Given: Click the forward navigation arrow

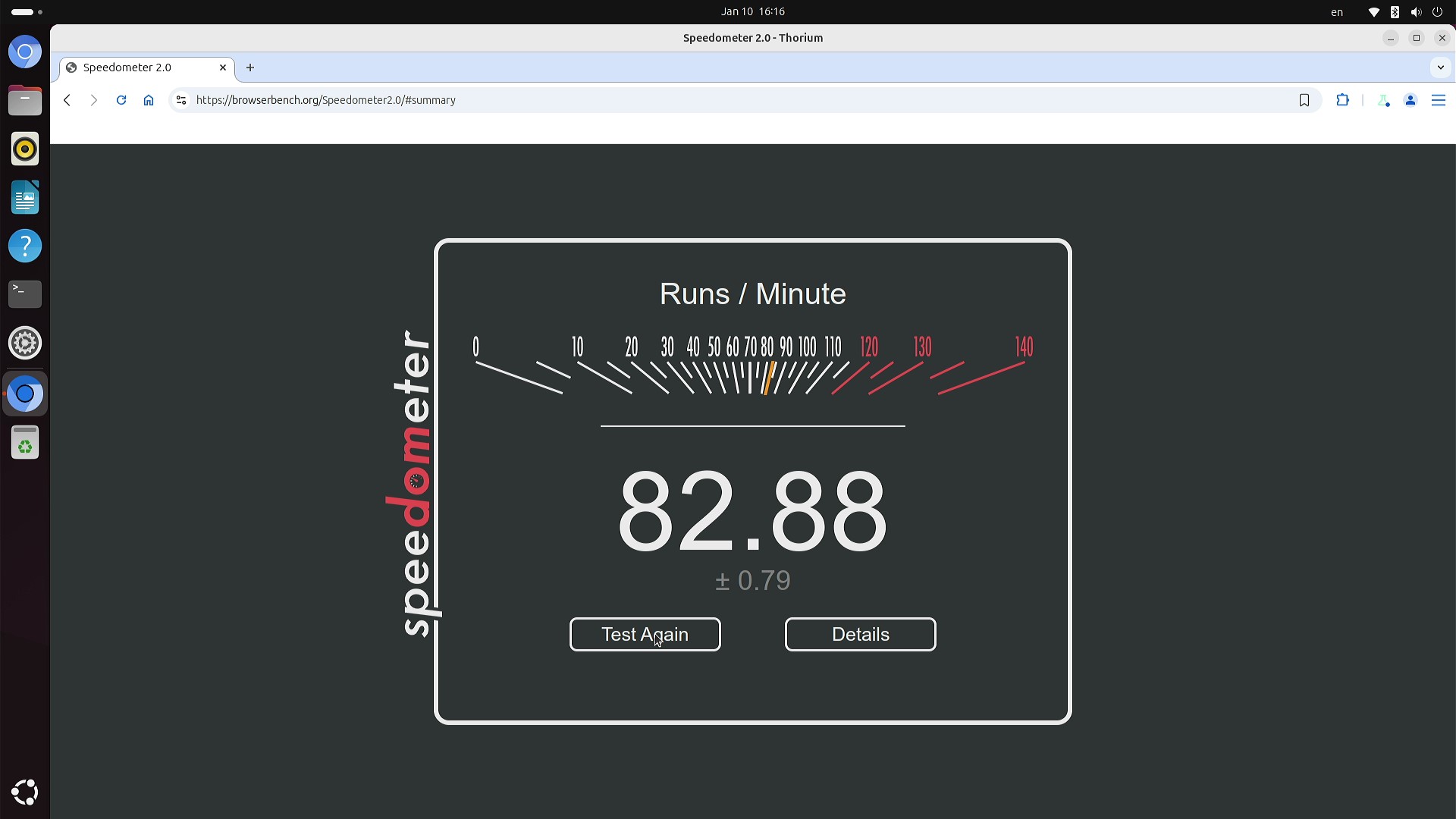Looking at the screenshot, I should click(x=94, y=100).
